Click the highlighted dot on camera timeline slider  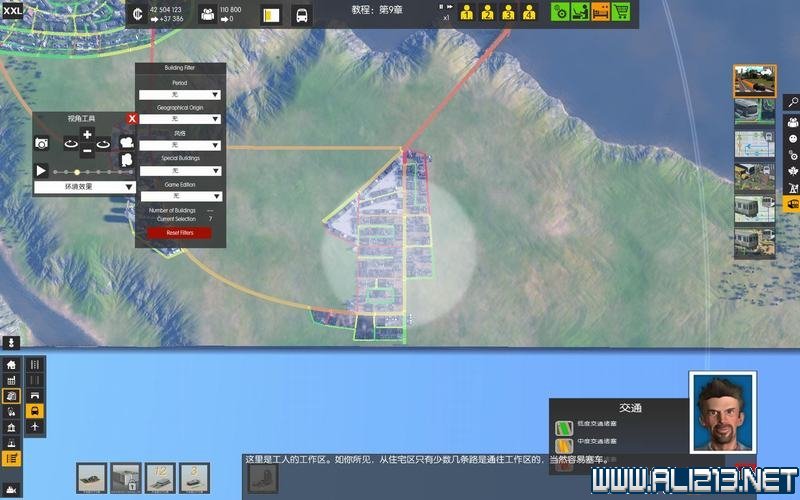(77, 172)
